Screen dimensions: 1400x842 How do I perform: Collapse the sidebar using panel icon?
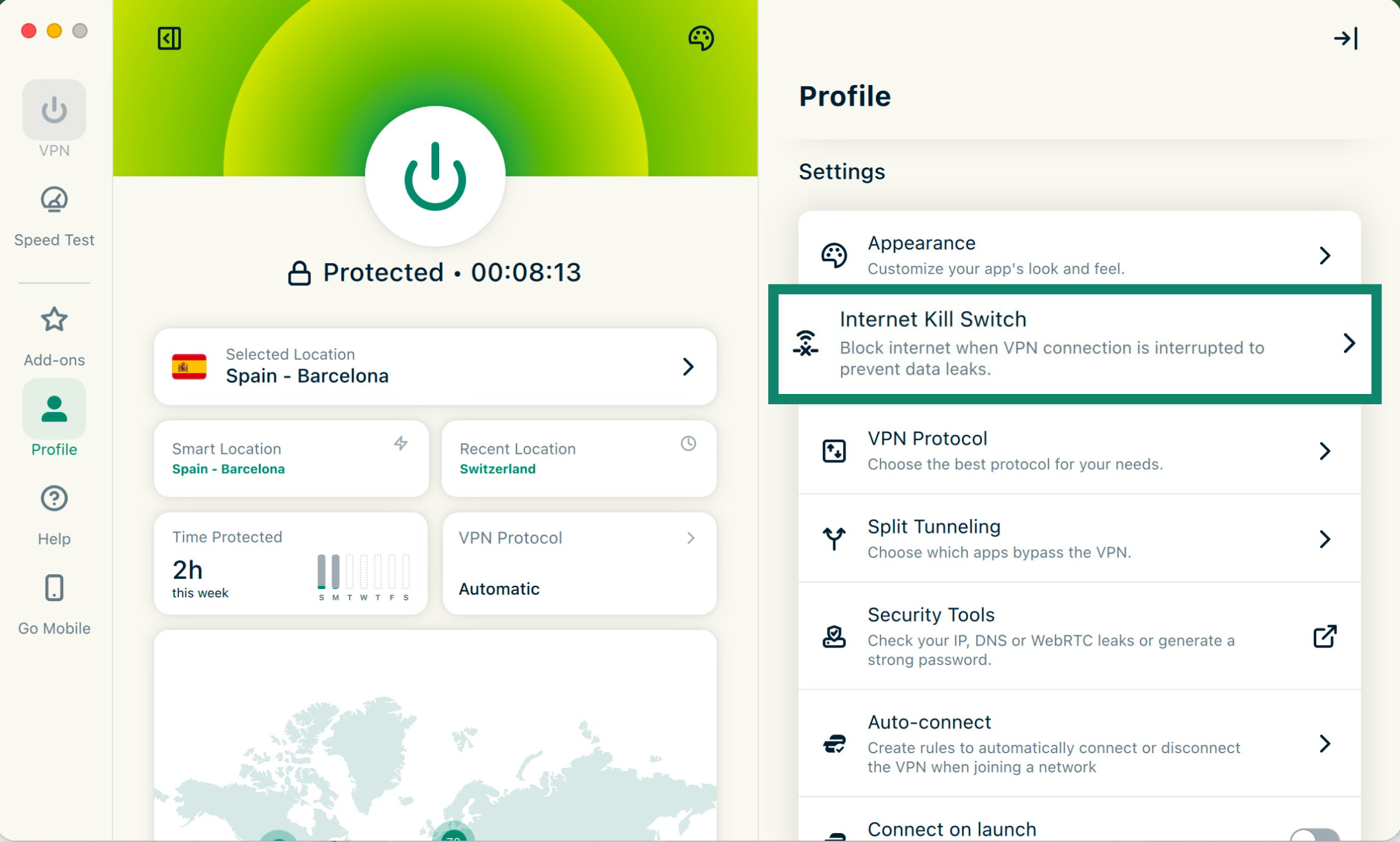(x=169, y=38)
